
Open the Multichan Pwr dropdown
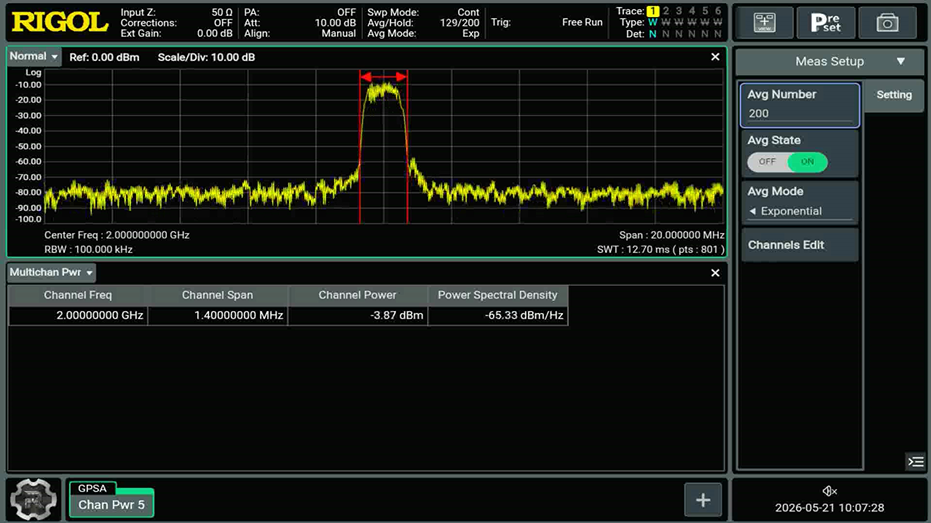pyautogui.click(x=51, y=272)
